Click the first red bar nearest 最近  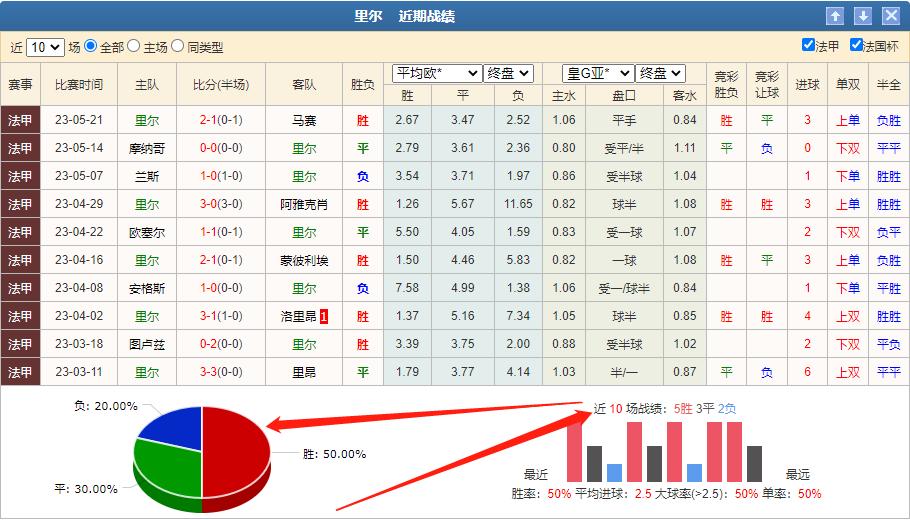pos(575,452)
